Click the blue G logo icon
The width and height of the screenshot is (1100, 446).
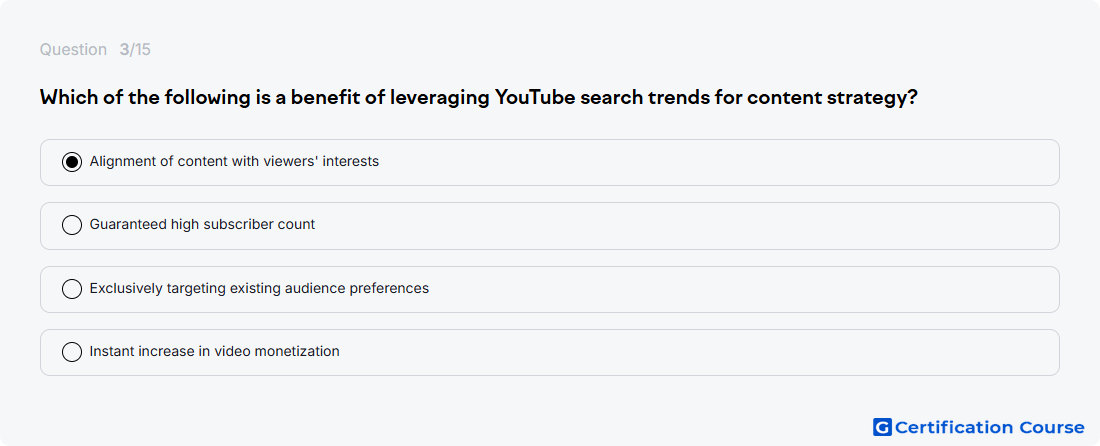(x=882, y=427)
